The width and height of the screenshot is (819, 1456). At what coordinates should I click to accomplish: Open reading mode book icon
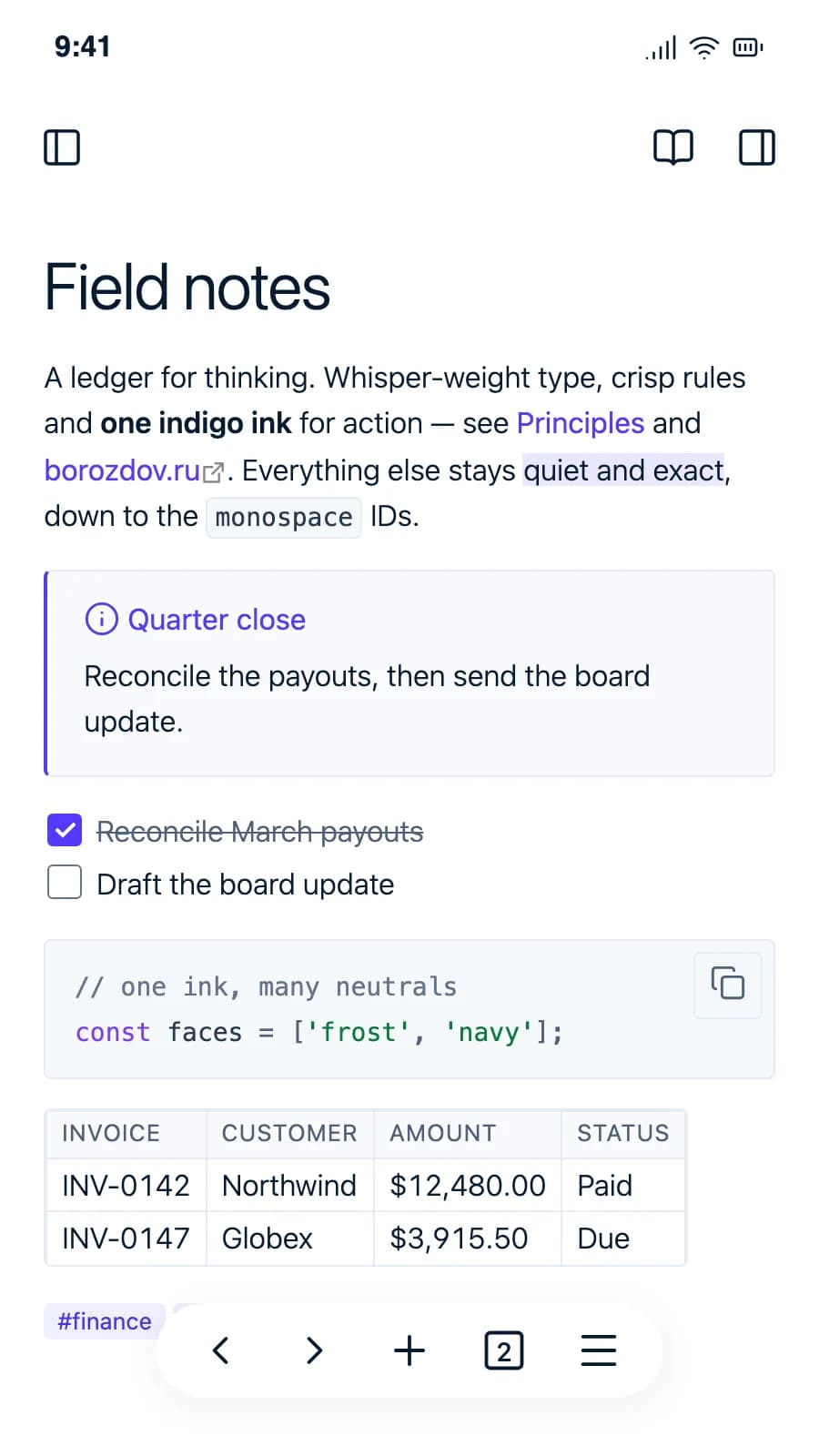pos(673,147)
